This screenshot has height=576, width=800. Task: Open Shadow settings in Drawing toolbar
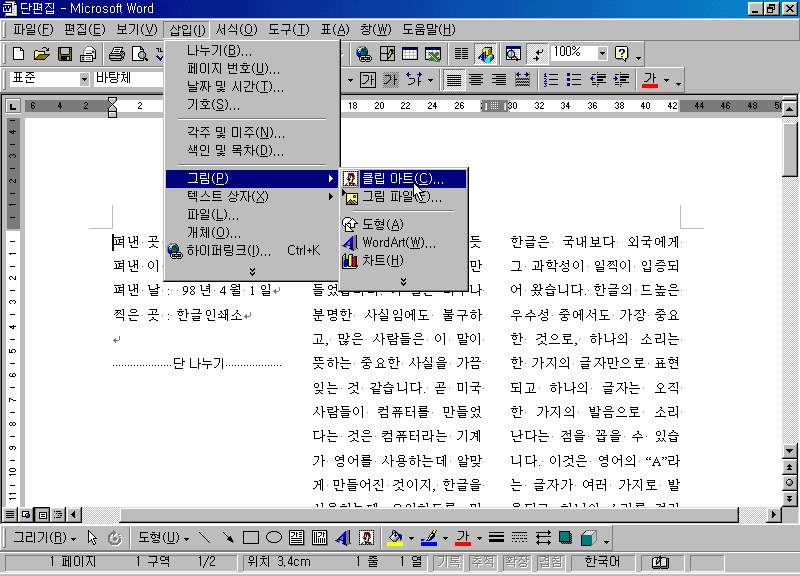565,537
